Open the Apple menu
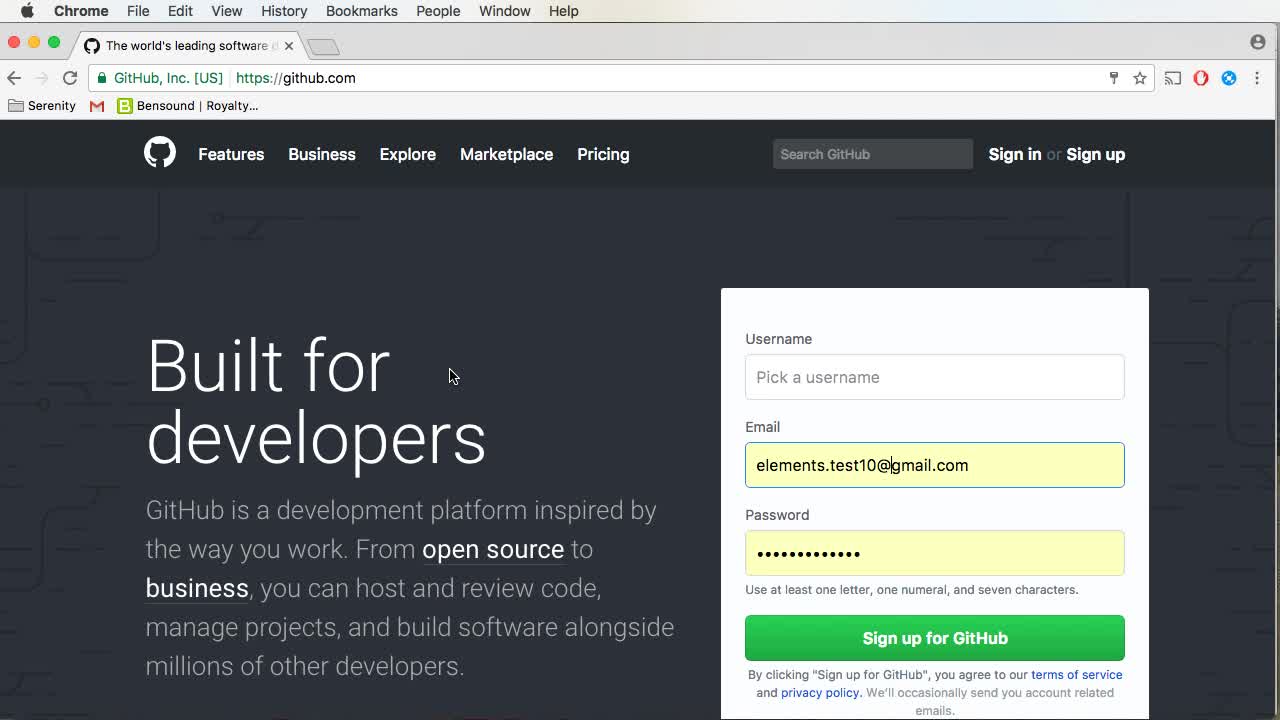Viewport: 1280px width, 720px height. pyautogui.click(x=27, y=11)
